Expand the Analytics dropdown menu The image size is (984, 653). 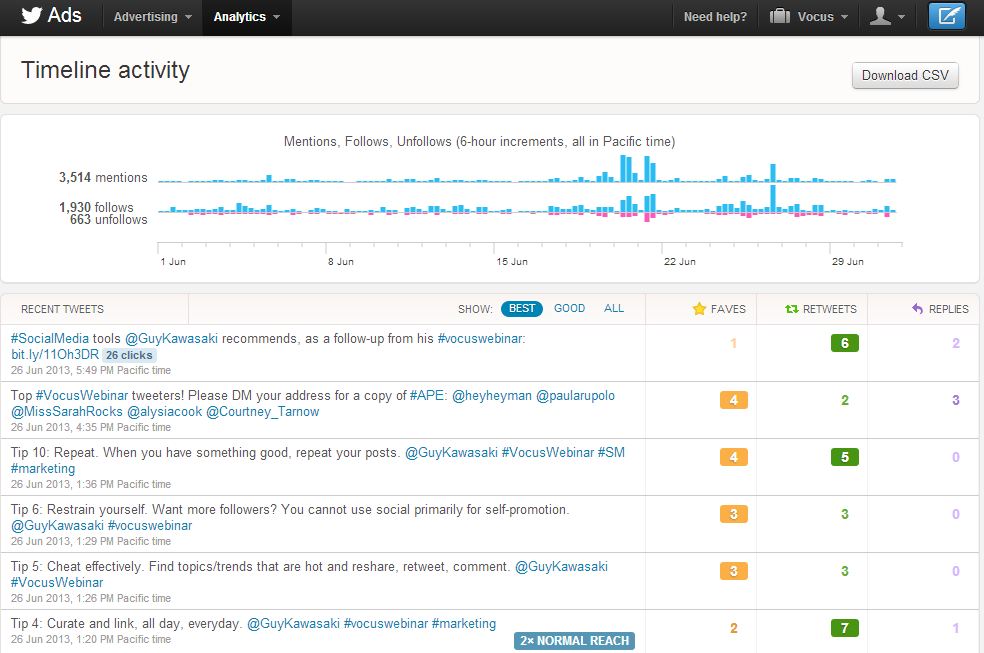point(246,17)
